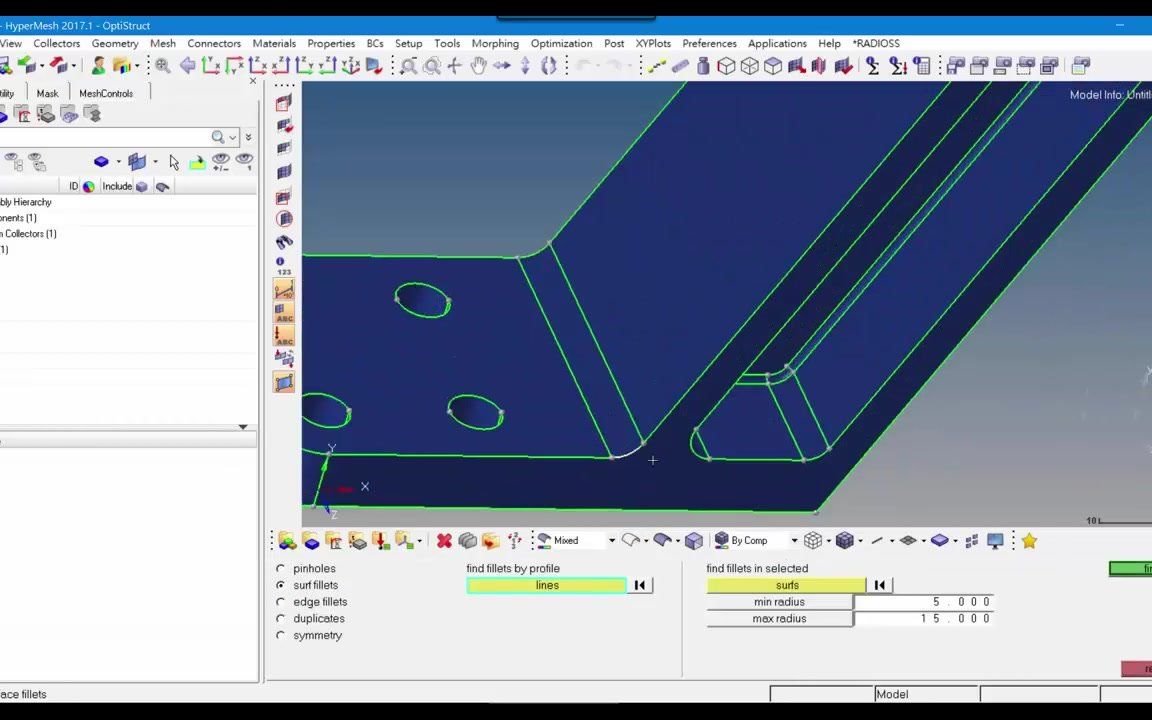Click the magnifying glass zoom icon
1152x720 pixels.
tap(161, 66)
